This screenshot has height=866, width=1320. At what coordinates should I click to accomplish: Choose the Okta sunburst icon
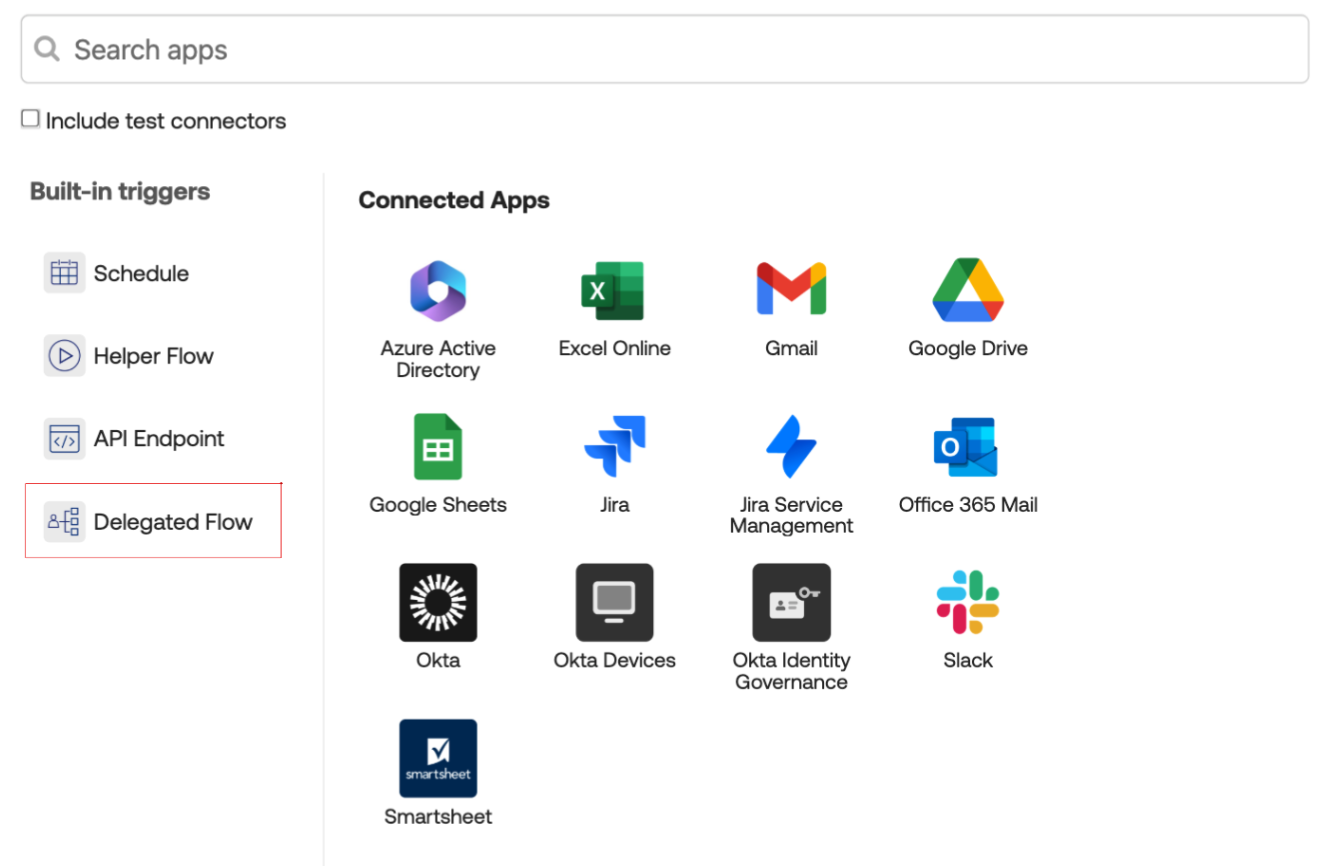[x=438, y=602]
